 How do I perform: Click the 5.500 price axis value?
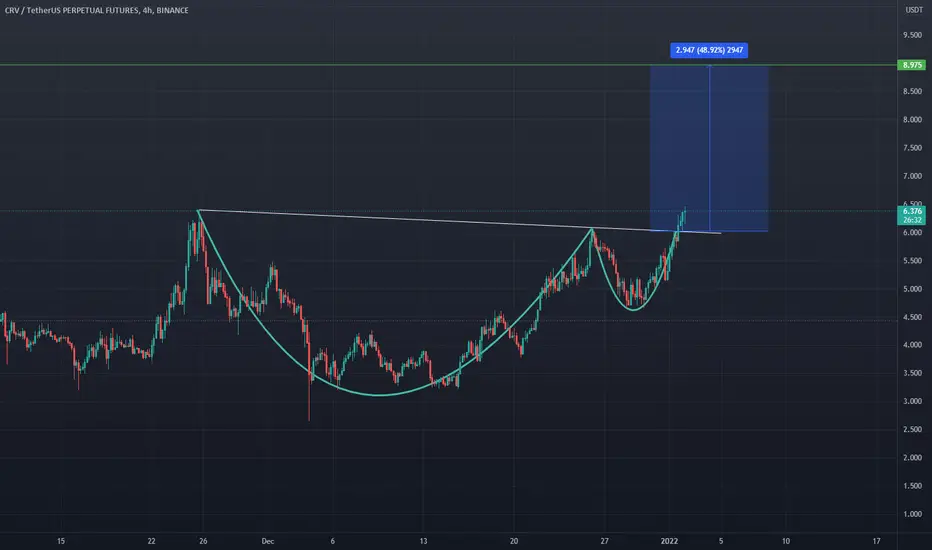(x=912, y=260)
